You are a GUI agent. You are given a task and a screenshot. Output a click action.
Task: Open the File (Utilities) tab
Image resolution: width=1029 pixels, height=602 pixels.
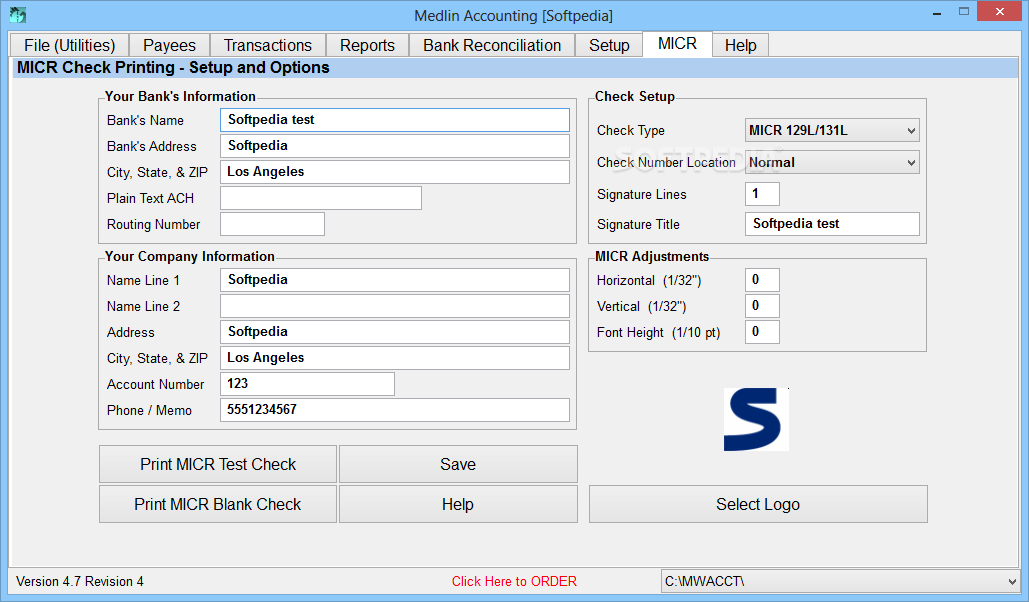70,45
